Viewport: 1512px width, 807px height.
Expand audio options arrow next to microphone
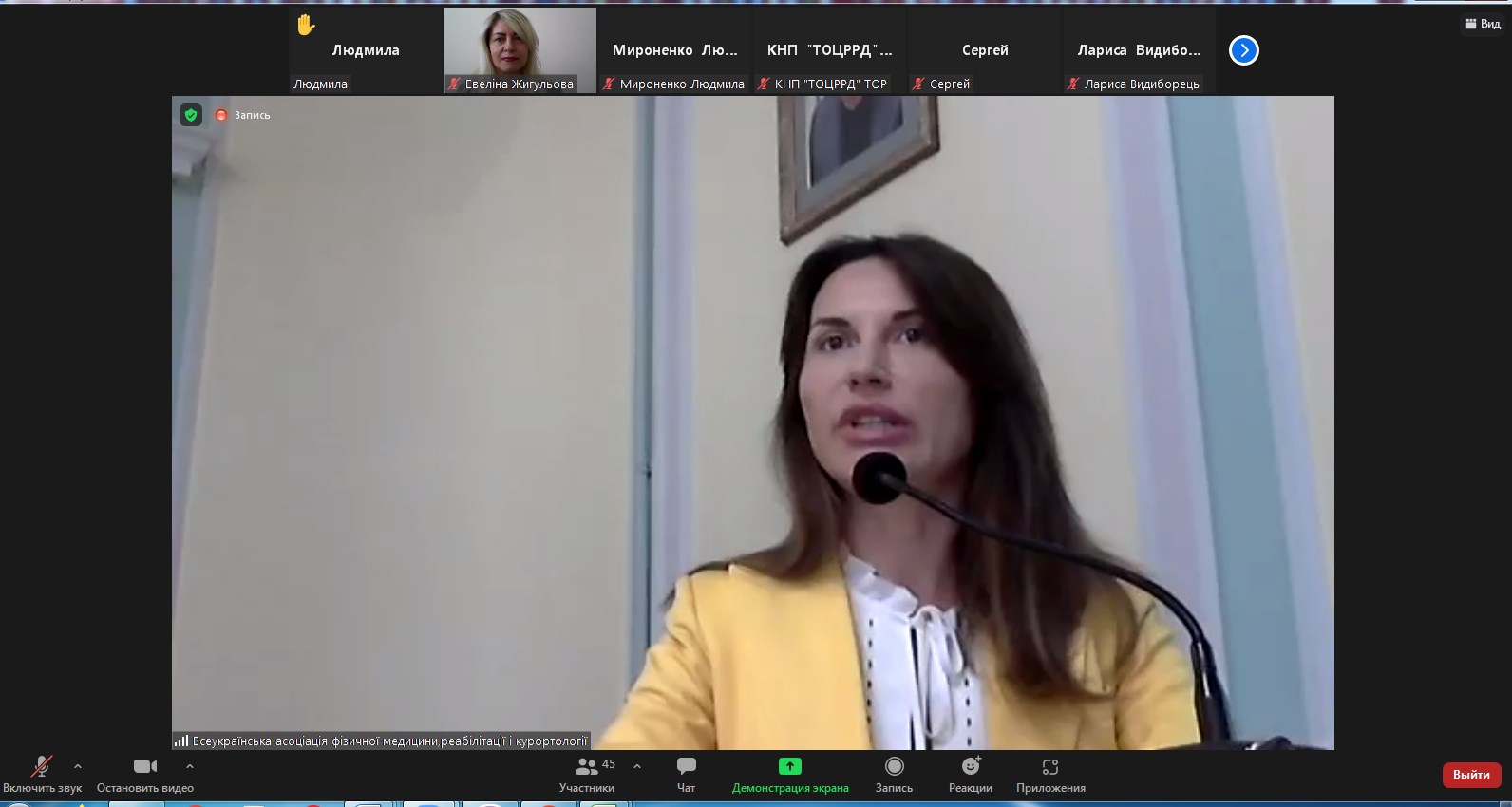click(x=78, y=766)
